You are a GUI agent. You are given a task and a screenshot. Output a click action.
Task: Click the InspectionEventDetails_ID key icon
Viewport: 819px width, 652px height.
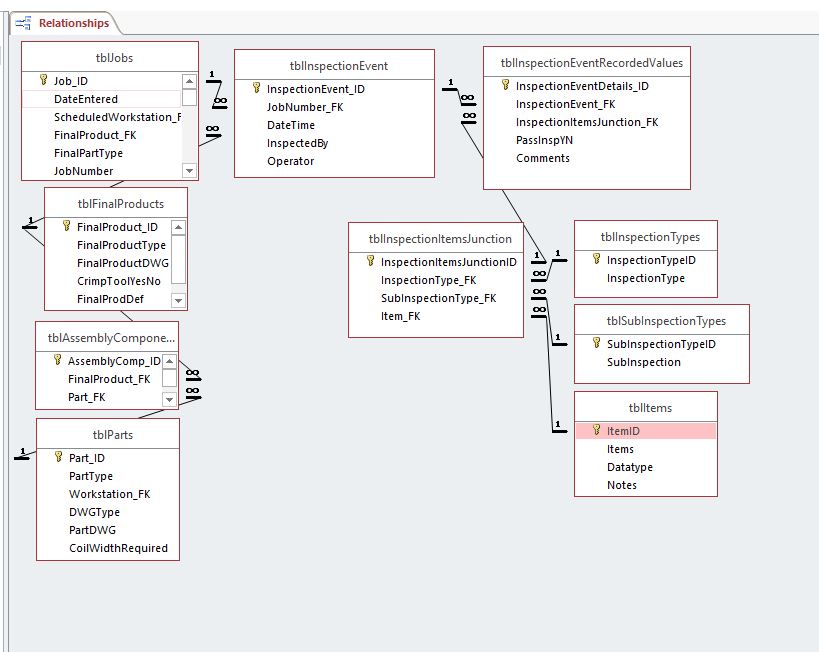pos(506,85)
